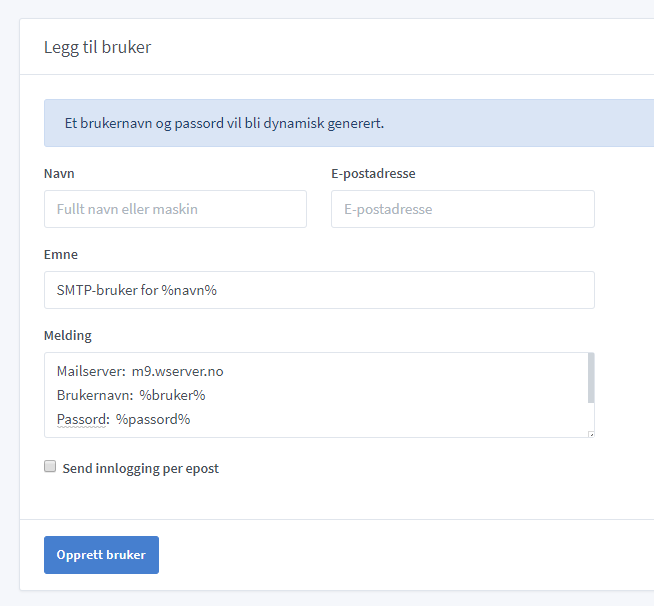
Task: Focus the E-postadresse input field
Action: (462, 209)
